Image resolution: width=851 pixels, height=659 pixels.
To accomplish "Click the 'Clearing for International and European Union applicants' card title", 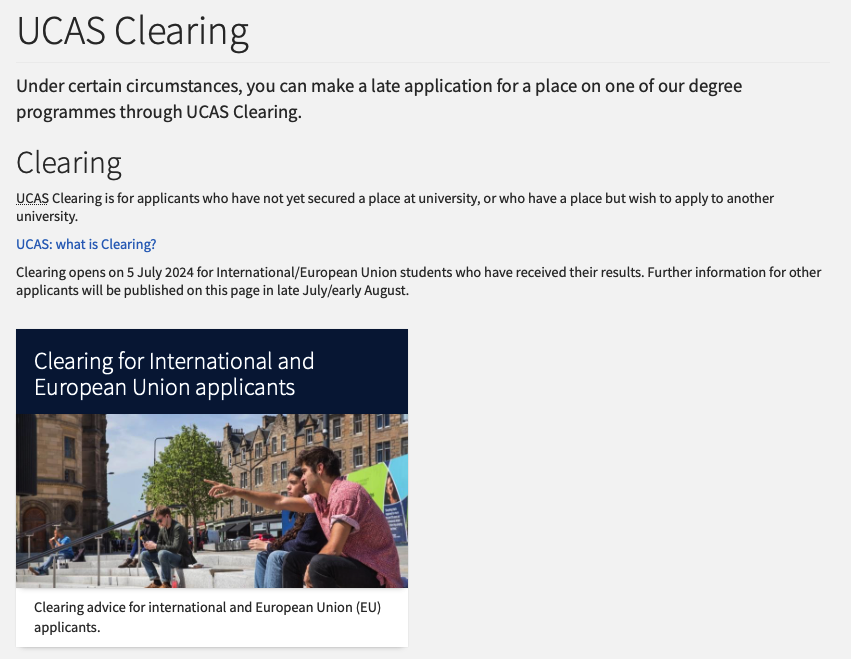I will pos(174,373).
